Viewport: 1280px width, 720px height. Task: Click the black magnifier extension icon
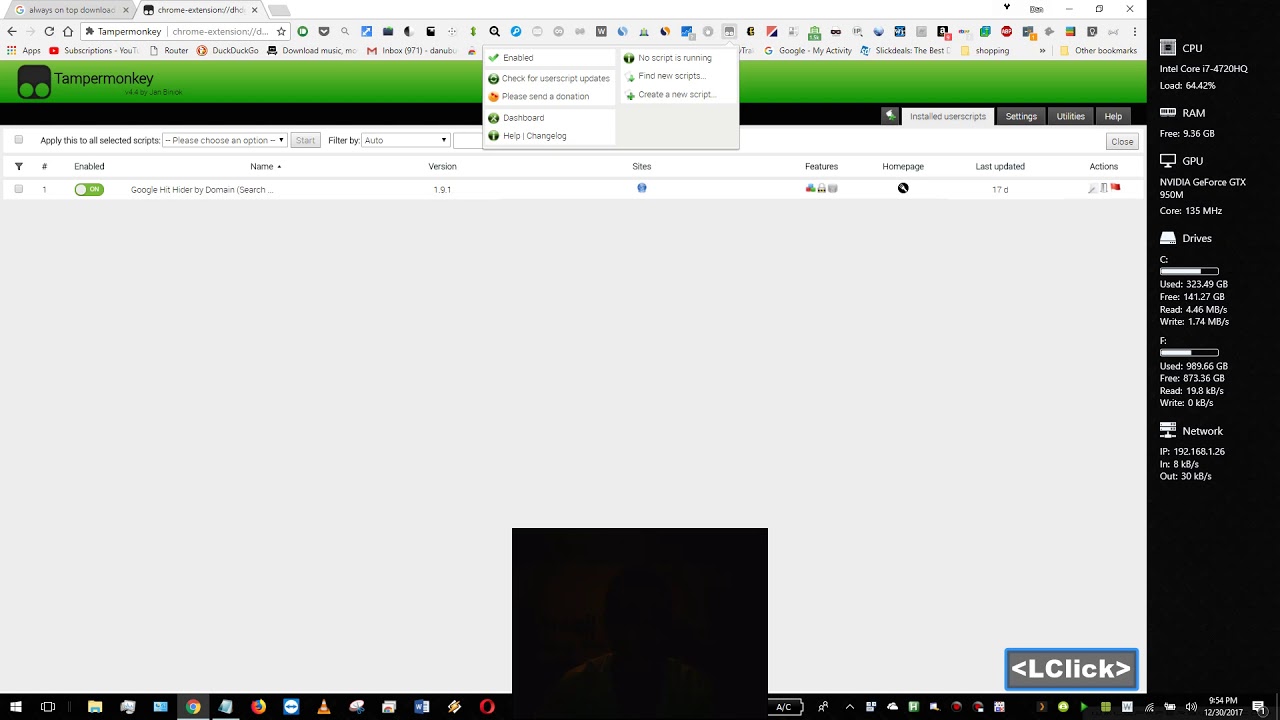click(494, 32)
